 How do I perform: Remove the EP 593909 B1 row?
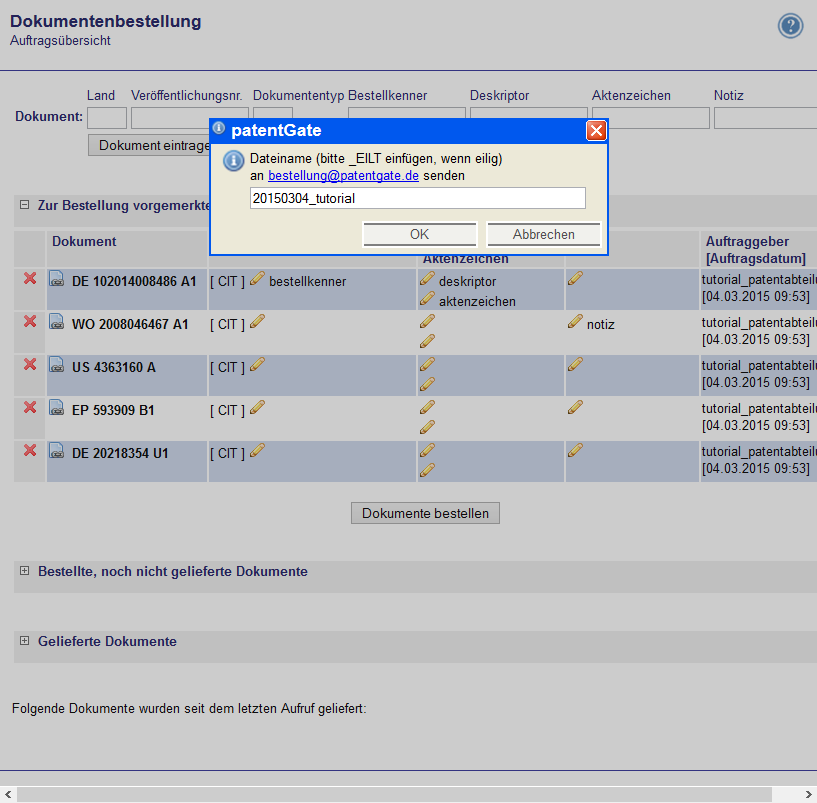(30, 407)
